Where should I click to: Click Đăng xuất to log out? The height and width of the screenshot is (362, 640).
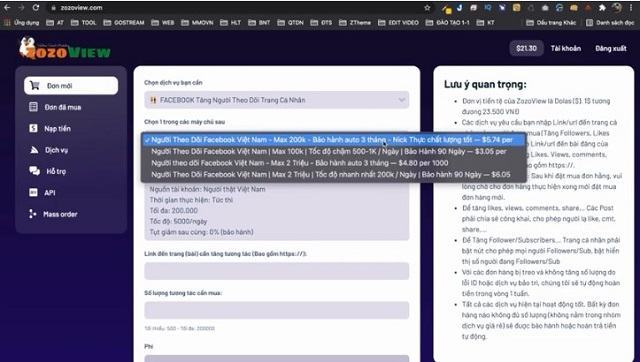pyautogui.click(x=611, y=48)
